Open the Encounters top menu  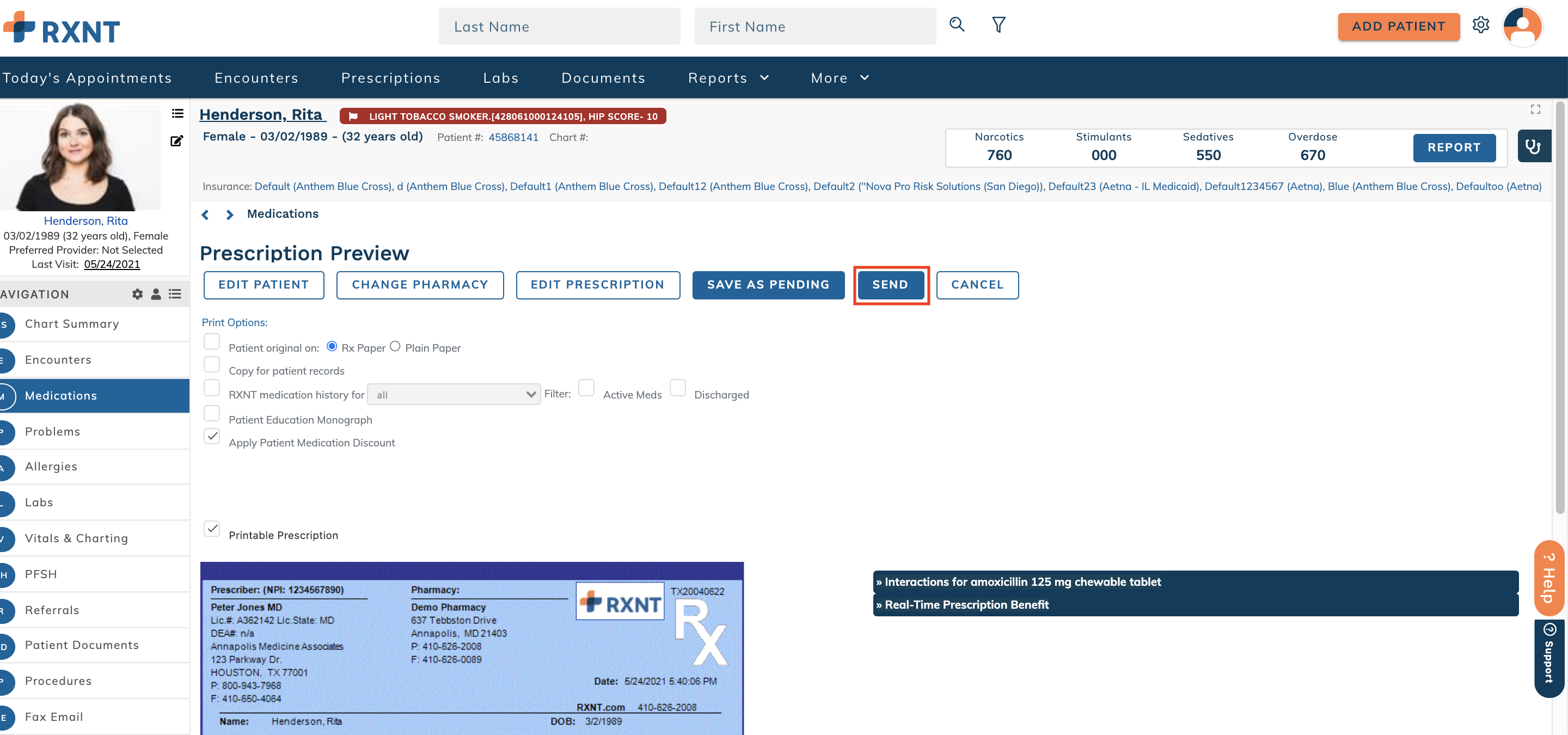point(256,78)
